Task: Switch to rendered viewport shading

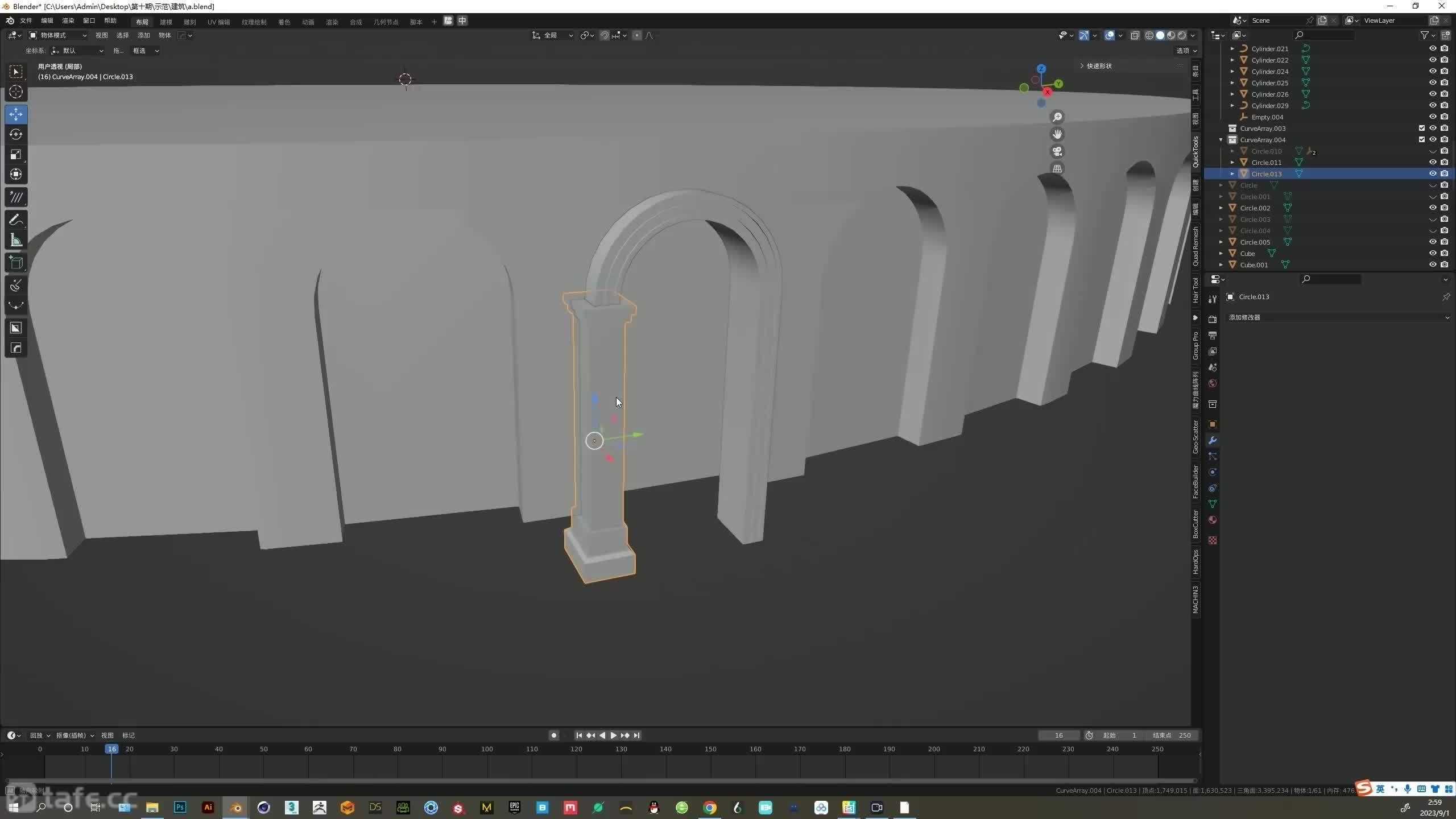Action: pyautogui.click(x=1182, y=35)
